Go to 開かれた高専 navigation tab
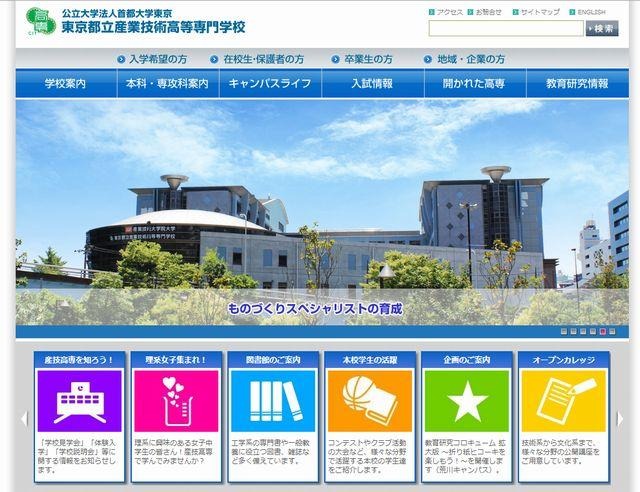This screenshot has width=640, height=492. click(x=475, y=84)
